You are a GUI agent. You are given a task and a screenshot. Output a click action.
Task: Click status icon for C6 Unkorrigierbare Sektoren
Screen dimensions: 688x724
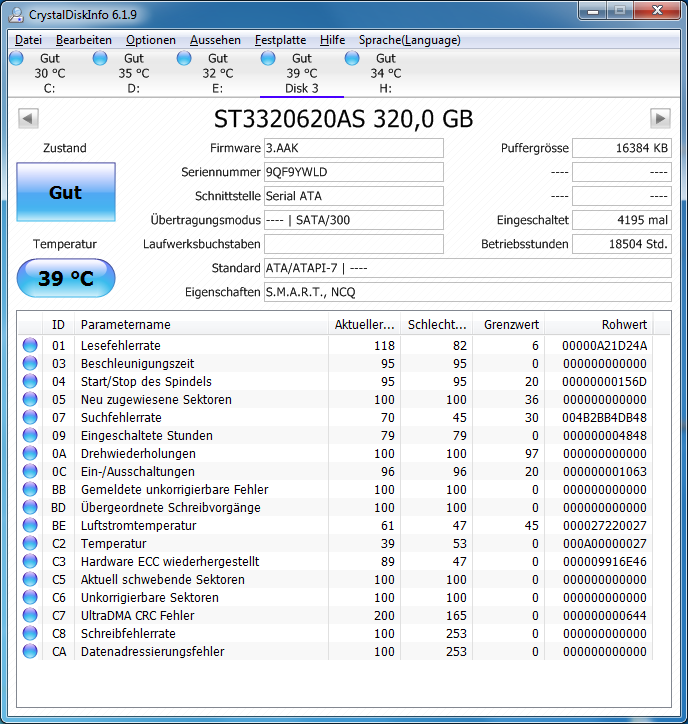pyautogui.click(x=30, y=597)
